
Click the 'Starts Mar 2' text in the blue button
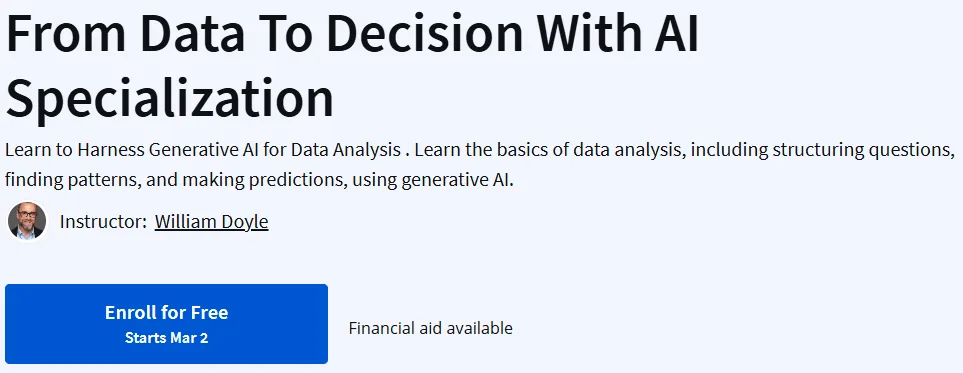tap(166, 338)
